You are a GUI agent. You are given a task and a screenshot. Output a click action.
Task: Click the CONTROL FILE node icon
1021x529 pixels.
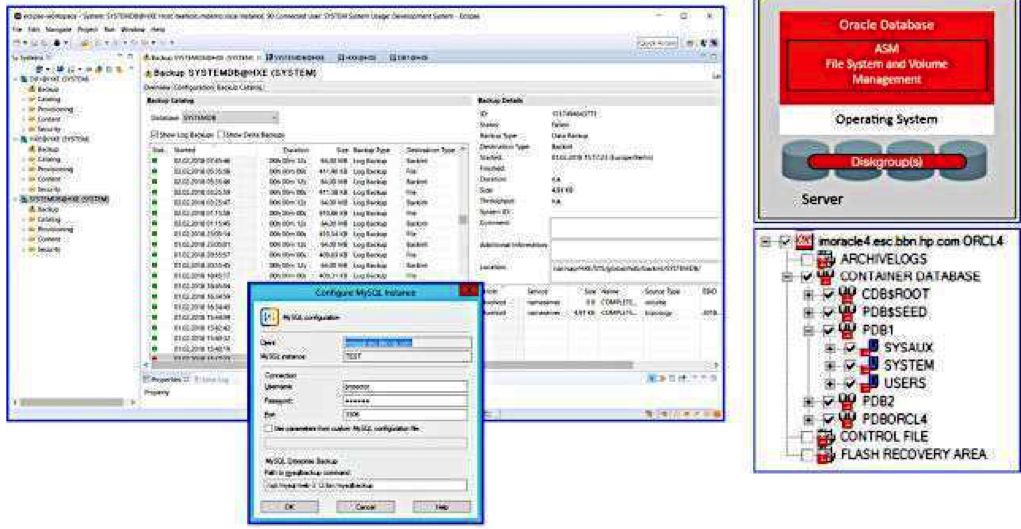(x=827, y=437)
